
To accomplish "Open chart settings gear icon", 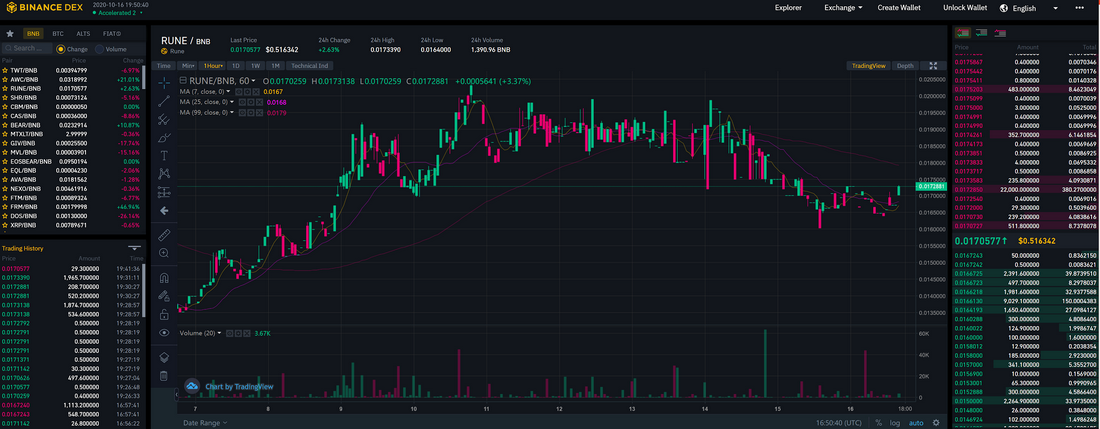I will [935, 423].
